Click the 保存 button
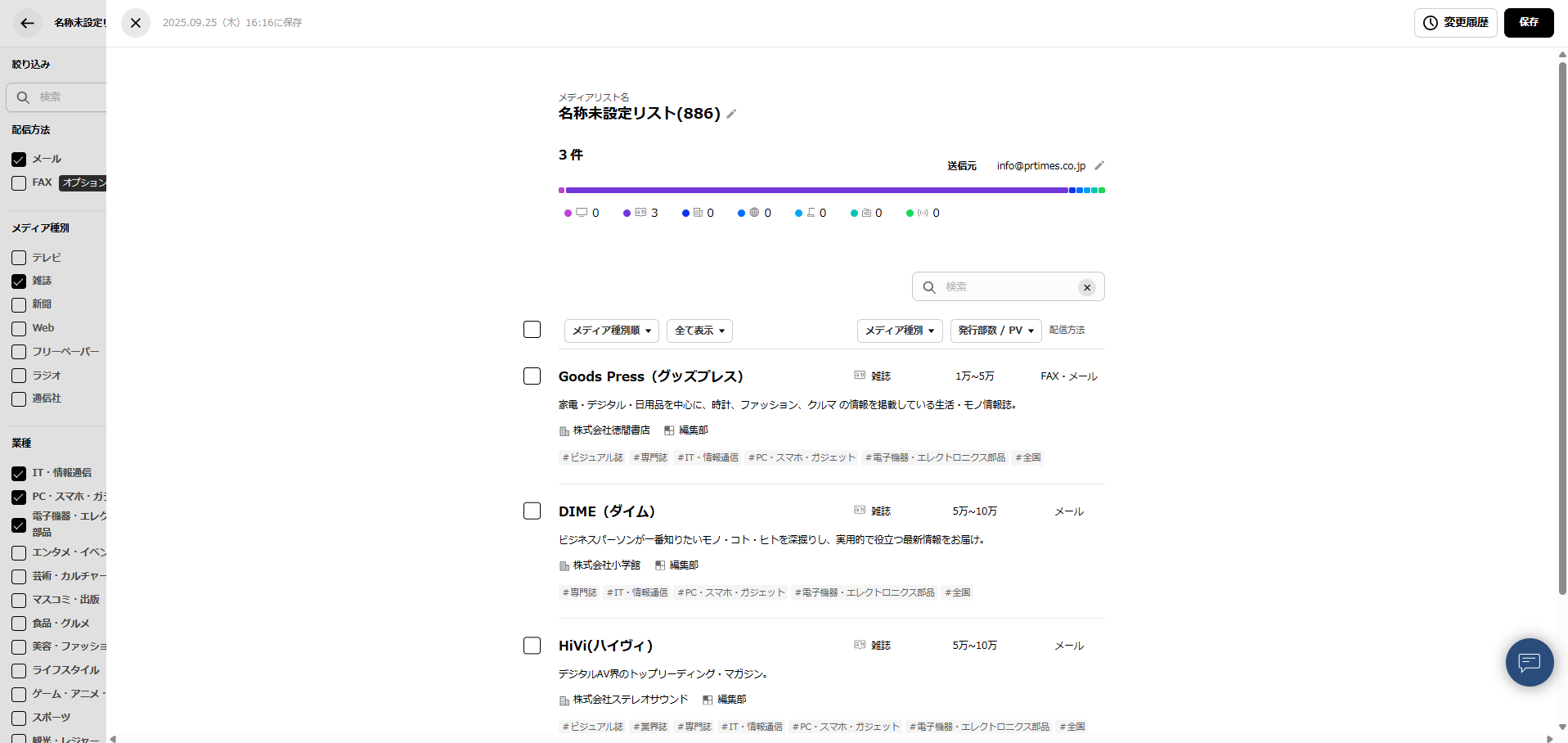The image size is (1568, 743). pyautogui.click(x=1528, y=22)
